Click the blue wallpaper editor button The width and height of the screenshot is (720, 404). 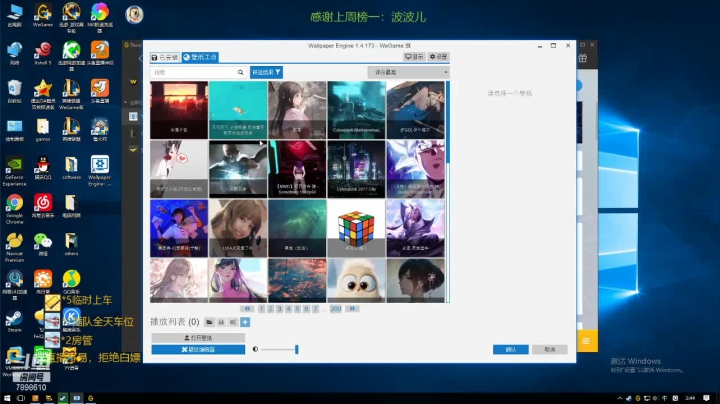click(x=198, y=350)
